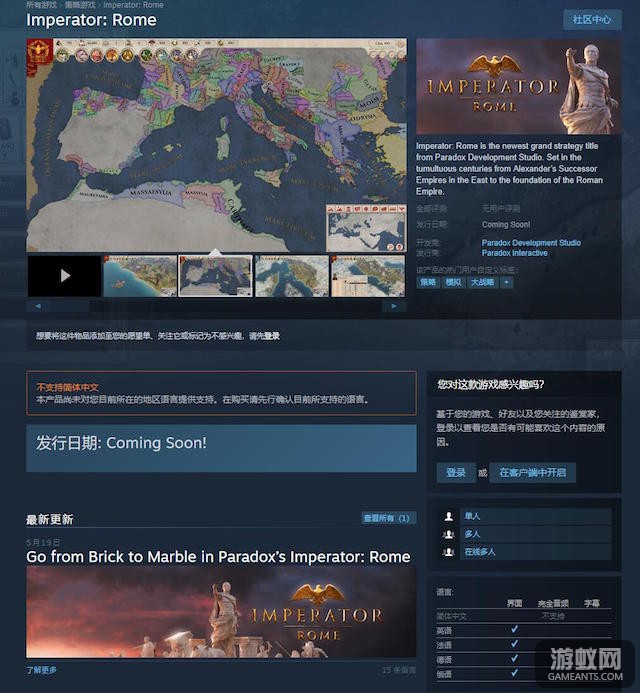
Task: Click the 请先登录 login link
Action: pos(264,336)
